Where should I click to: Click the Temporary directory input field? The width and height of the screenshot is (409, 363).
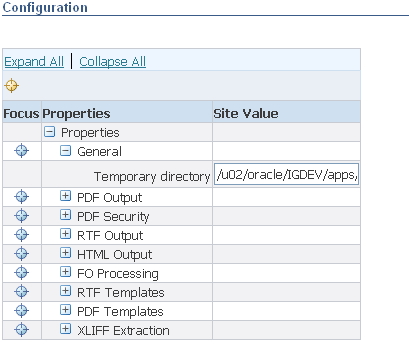pos(286,174)
